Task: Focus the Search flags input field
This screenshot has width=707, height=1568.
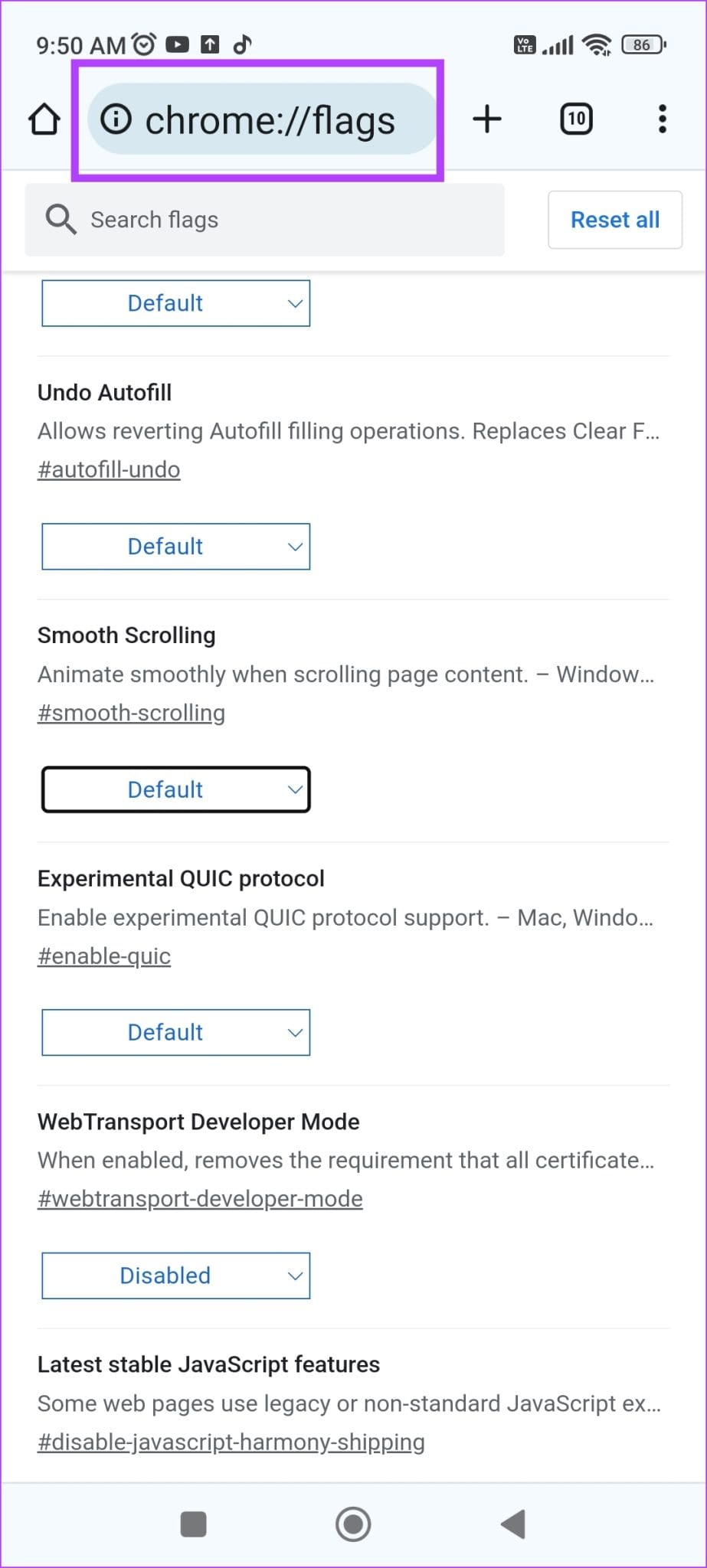Action: tap(291, 220)
